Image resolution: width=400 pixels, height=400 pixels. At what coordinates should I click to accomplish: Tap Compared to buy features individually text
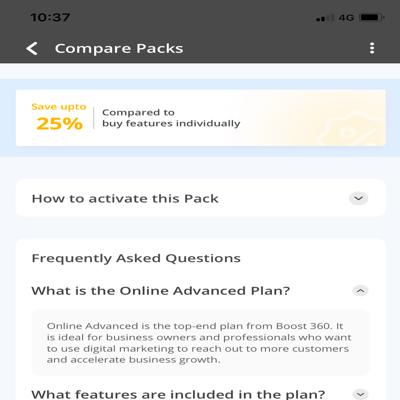pyautogui.click(x=171, y=118)
